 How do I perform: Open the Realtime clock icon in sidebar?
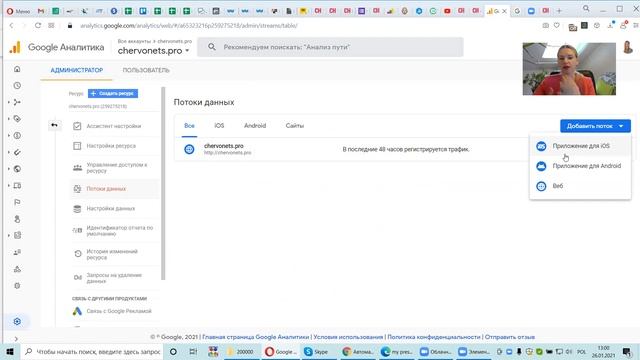tap(17, 86)
